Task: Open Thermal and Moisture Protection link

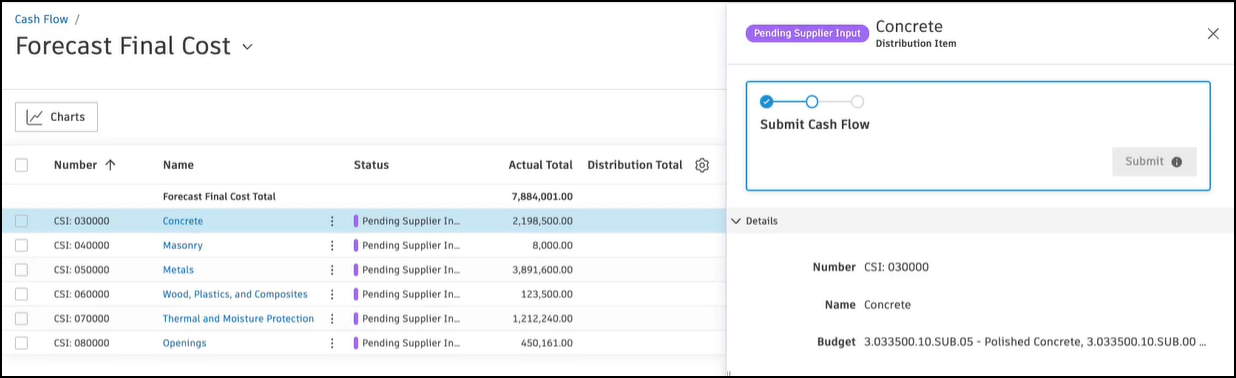Action: click(x=238, y=319)
